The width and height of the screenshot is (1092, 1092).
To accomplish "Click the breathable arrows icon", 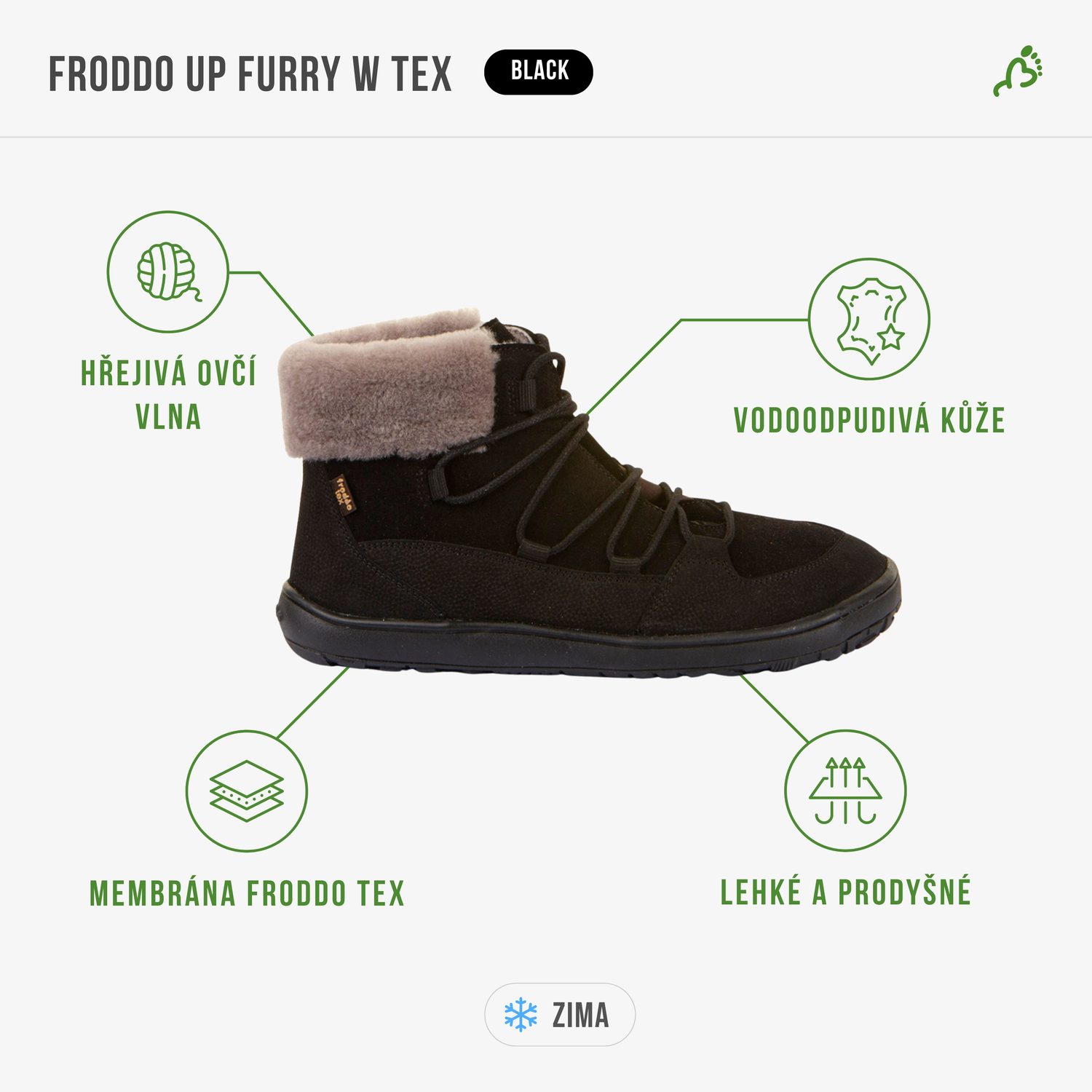I will click(845, 791).
